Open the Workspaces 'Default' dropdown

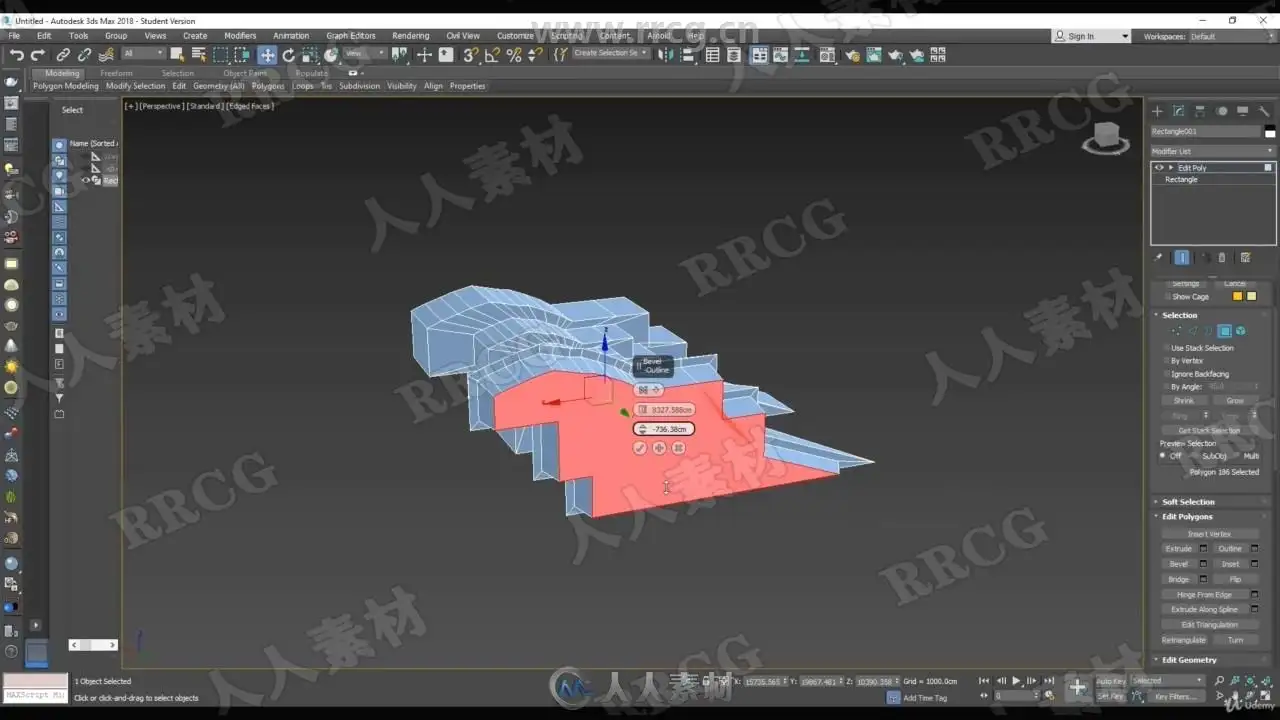coord(1231,37)
